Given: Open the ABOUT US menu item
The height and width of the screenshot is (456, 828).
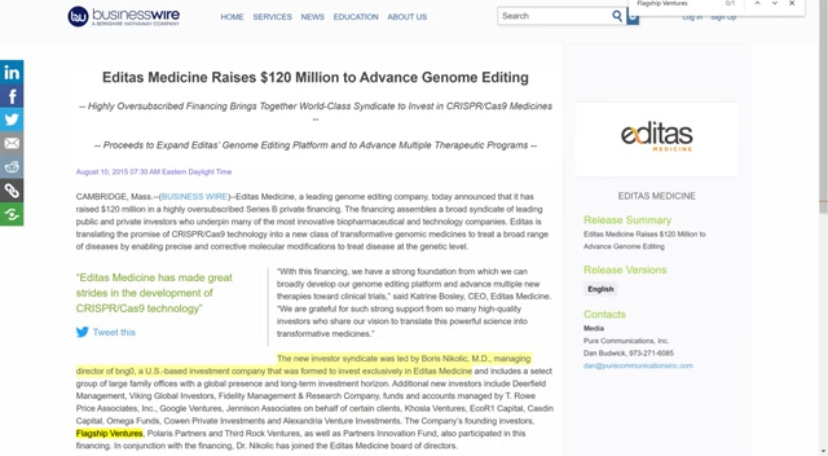Looking at the screenshot, I should point(407,17).
